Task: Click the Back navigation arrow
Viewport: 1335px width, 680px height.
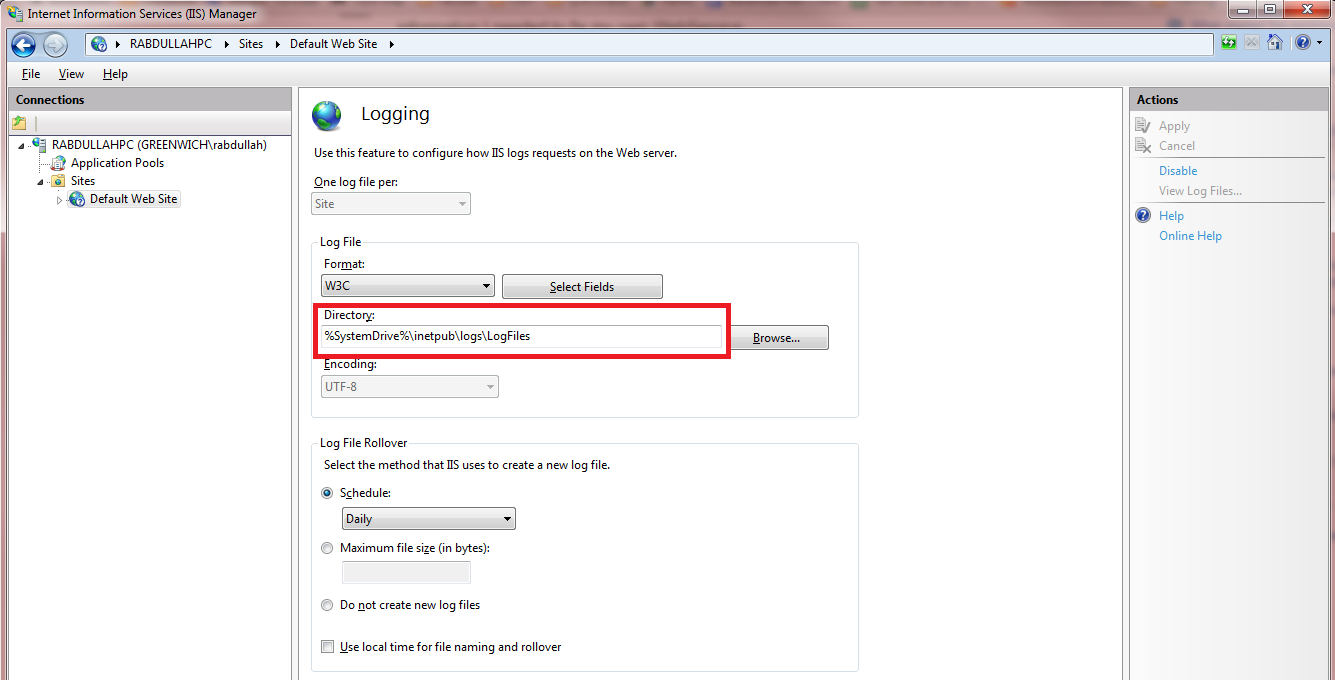Action: (x=24, y=44)
